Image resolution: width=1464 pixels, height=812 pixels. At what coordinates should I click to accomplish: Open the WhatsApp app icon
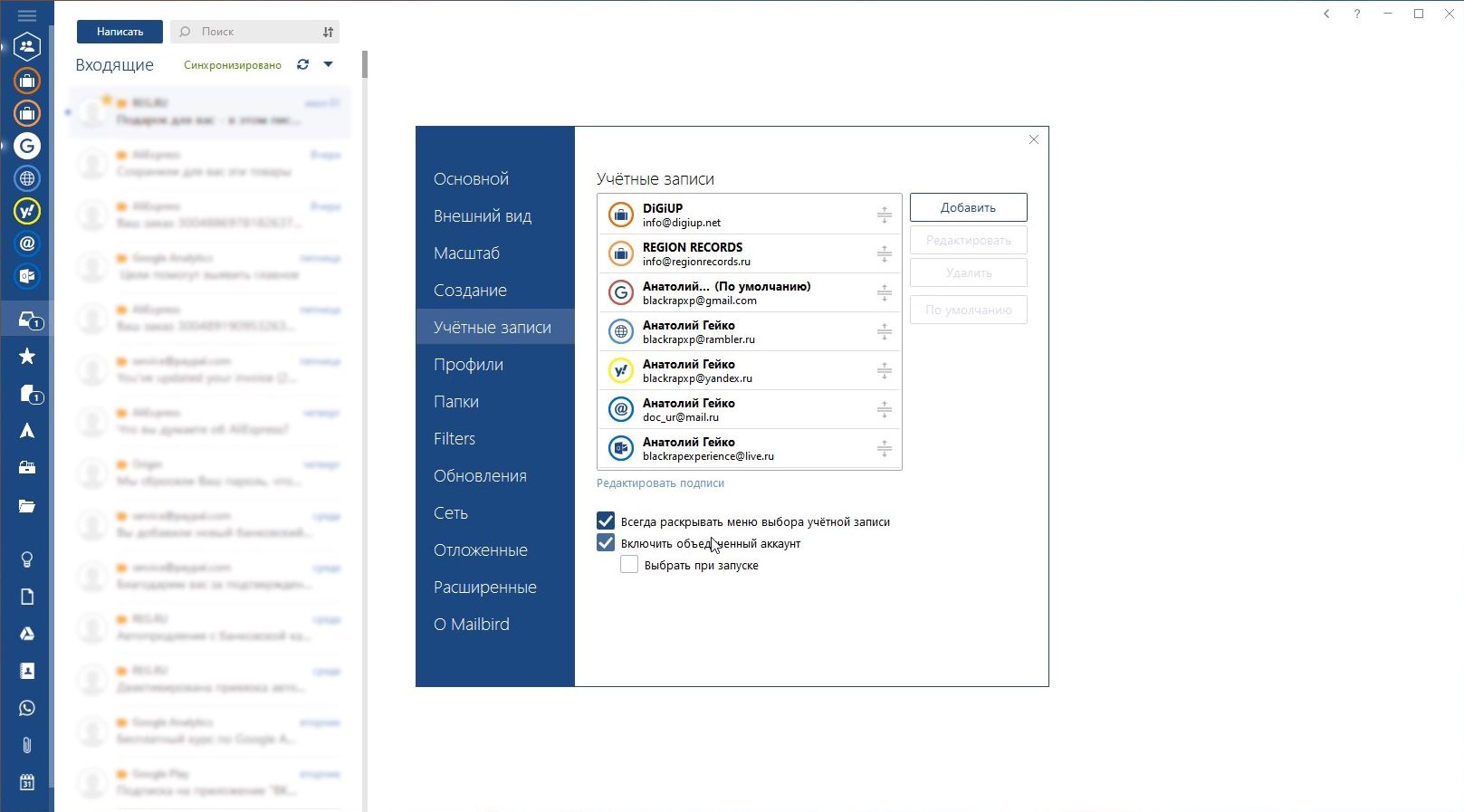[x=27, y=708]
